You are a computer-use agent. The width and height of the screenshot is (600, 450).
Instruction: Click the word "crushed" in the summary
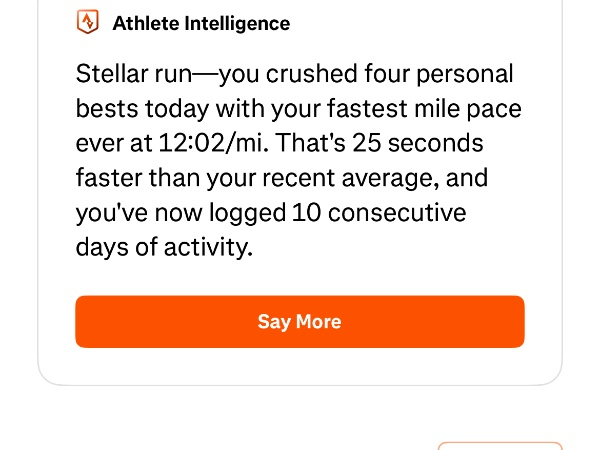pyautogui.click(x=338, y=74)
